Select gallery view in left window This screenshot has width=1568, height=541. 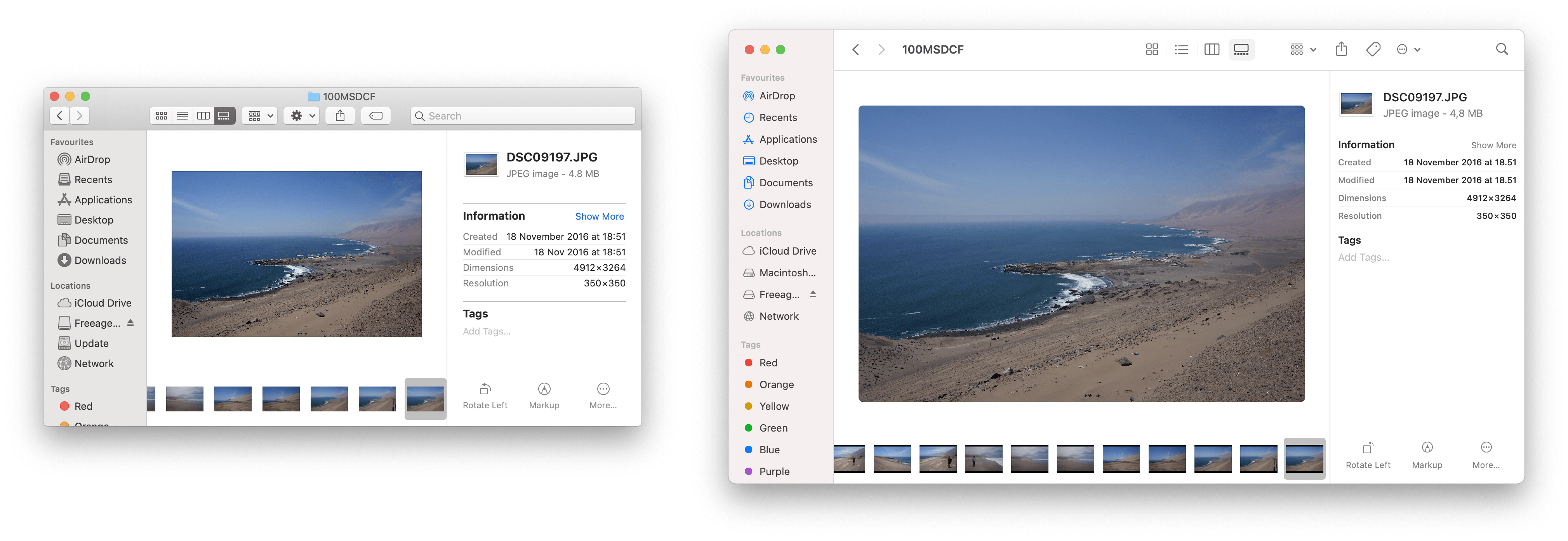tap(224, 116)
